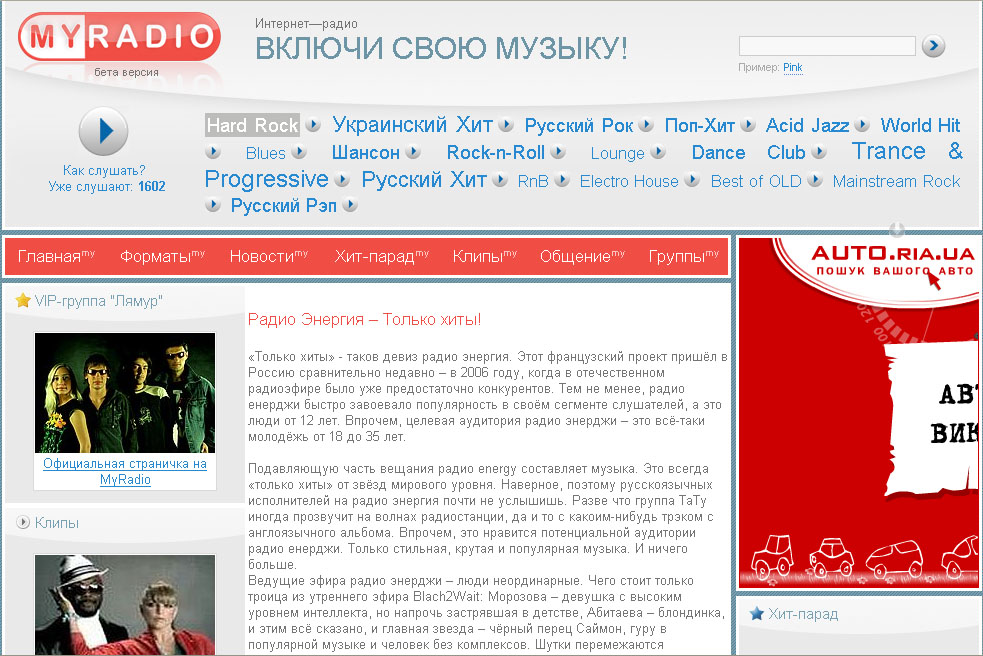Expand the Шансон genre arrow
This screenshot has height=656, width=983.
point(414,152)
